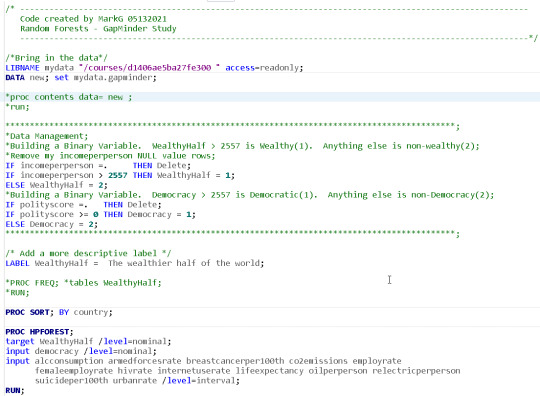This screenshot has width=540, height=396.
Task: Click the variable 'lifeexpectancy' in input list
Action: click(270, 371)
